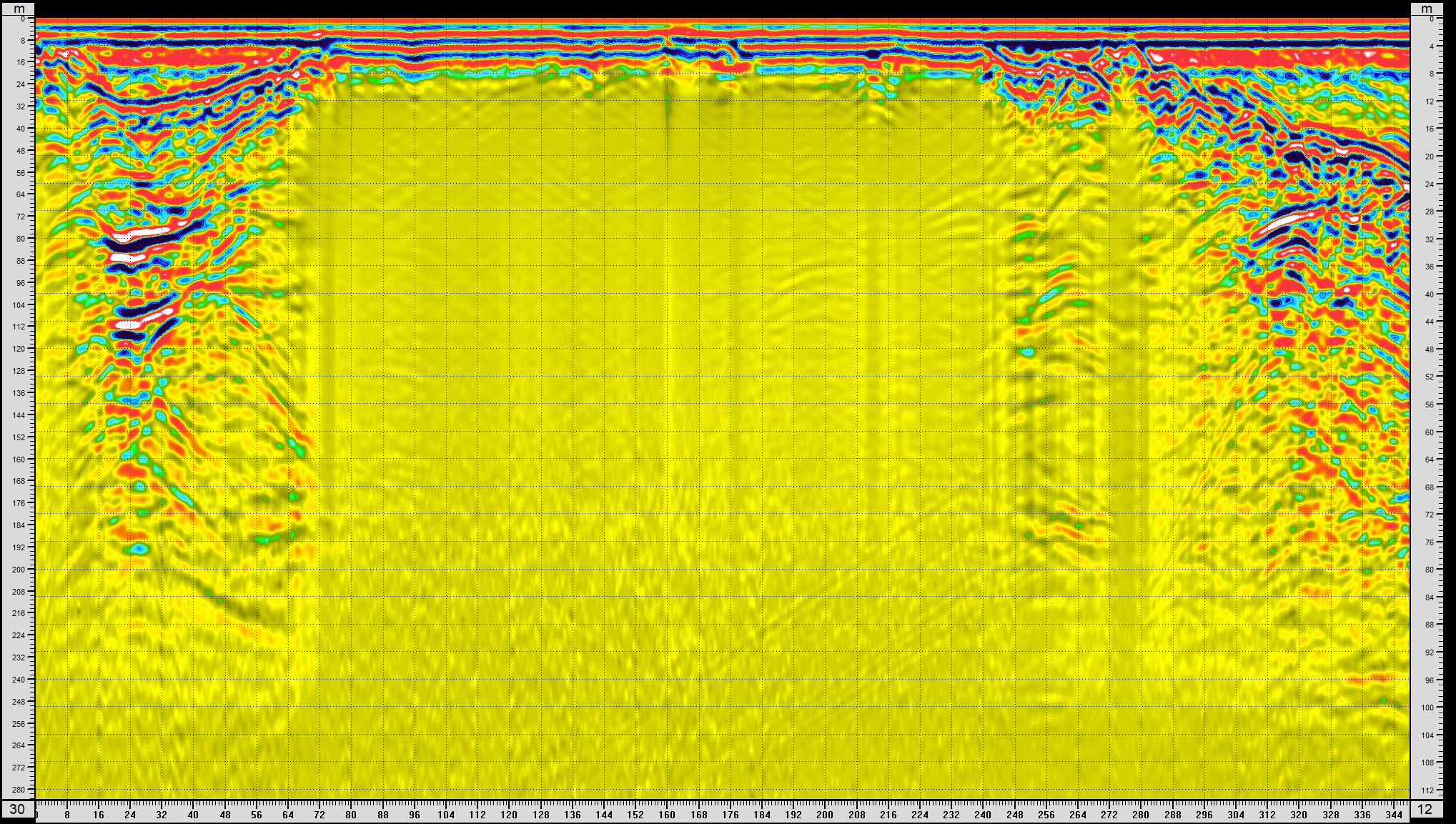
Task: Select the "120" label on the left depth axis
Action: pyautogui.click(x=19, y=349)
